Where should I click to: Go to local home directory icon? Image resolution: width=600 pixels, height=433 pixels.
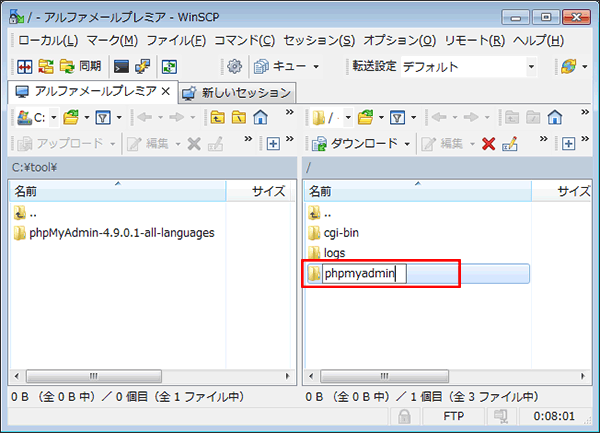pos(261,117)
